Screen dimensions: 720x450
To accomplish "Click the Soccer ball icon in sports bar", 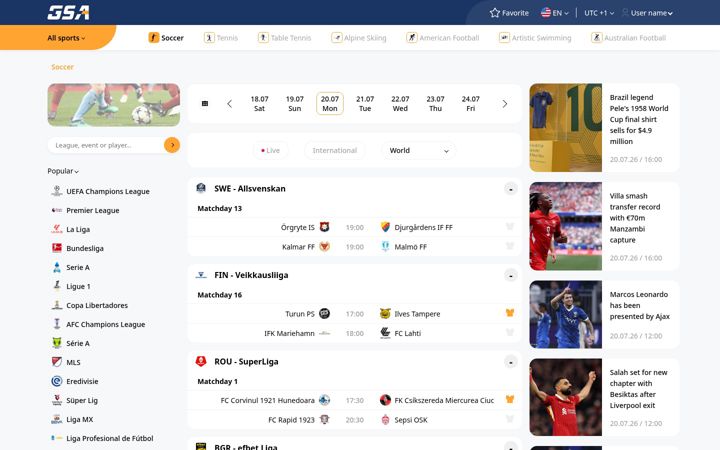I will (154, 38).
